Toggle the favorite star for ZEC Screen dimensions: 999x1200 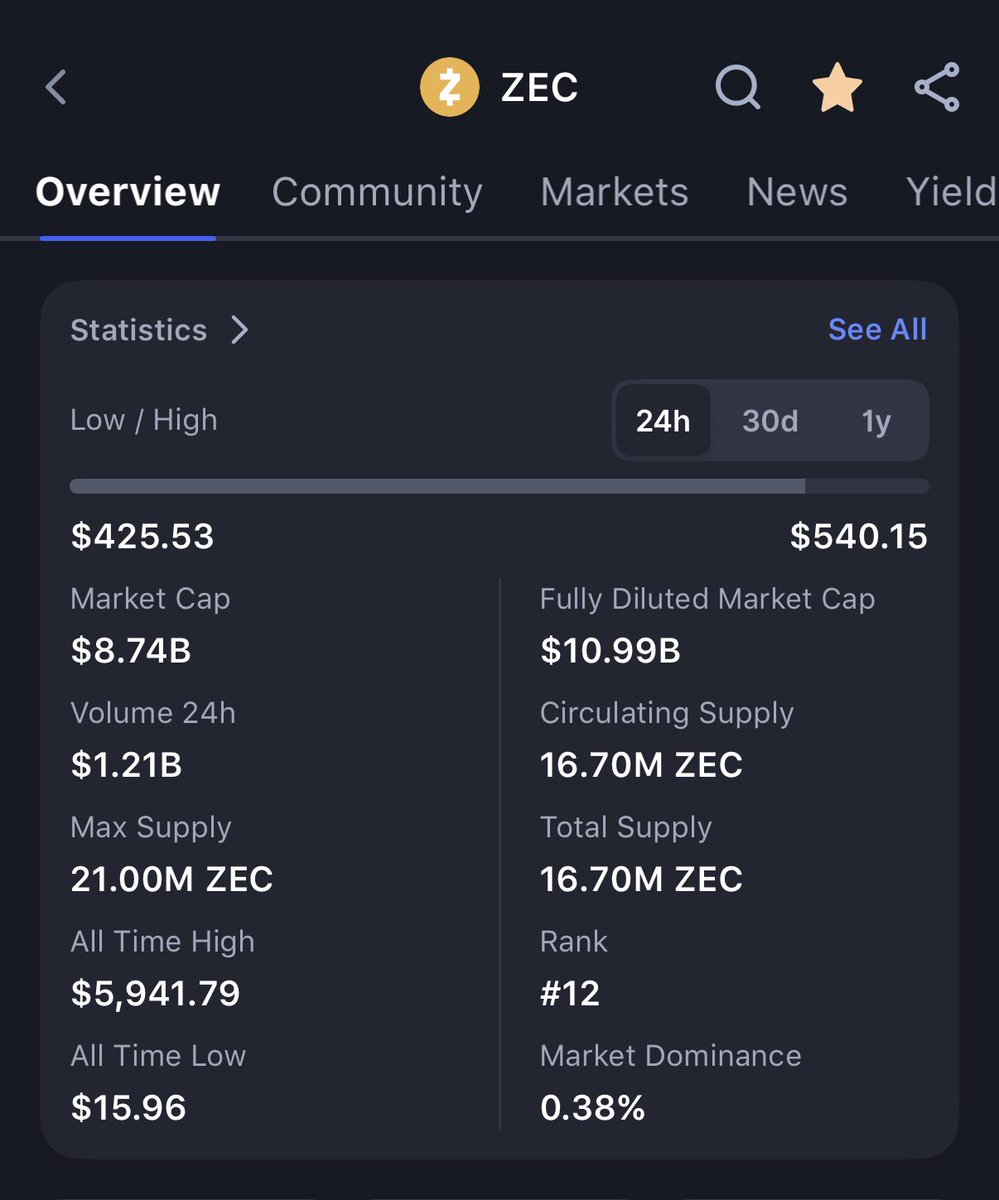click(x=836, y=87)
